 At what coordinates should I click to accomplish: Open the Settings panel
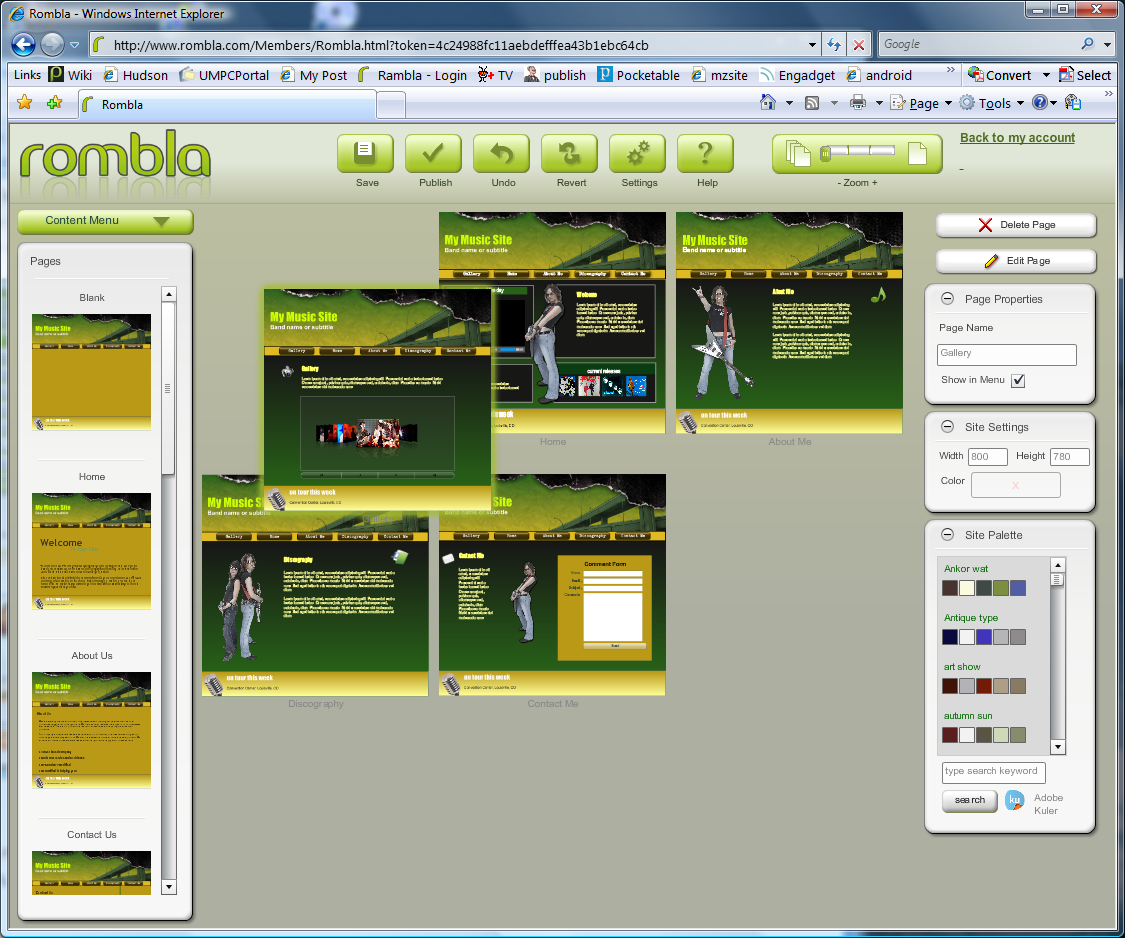[x=637, y=154]
